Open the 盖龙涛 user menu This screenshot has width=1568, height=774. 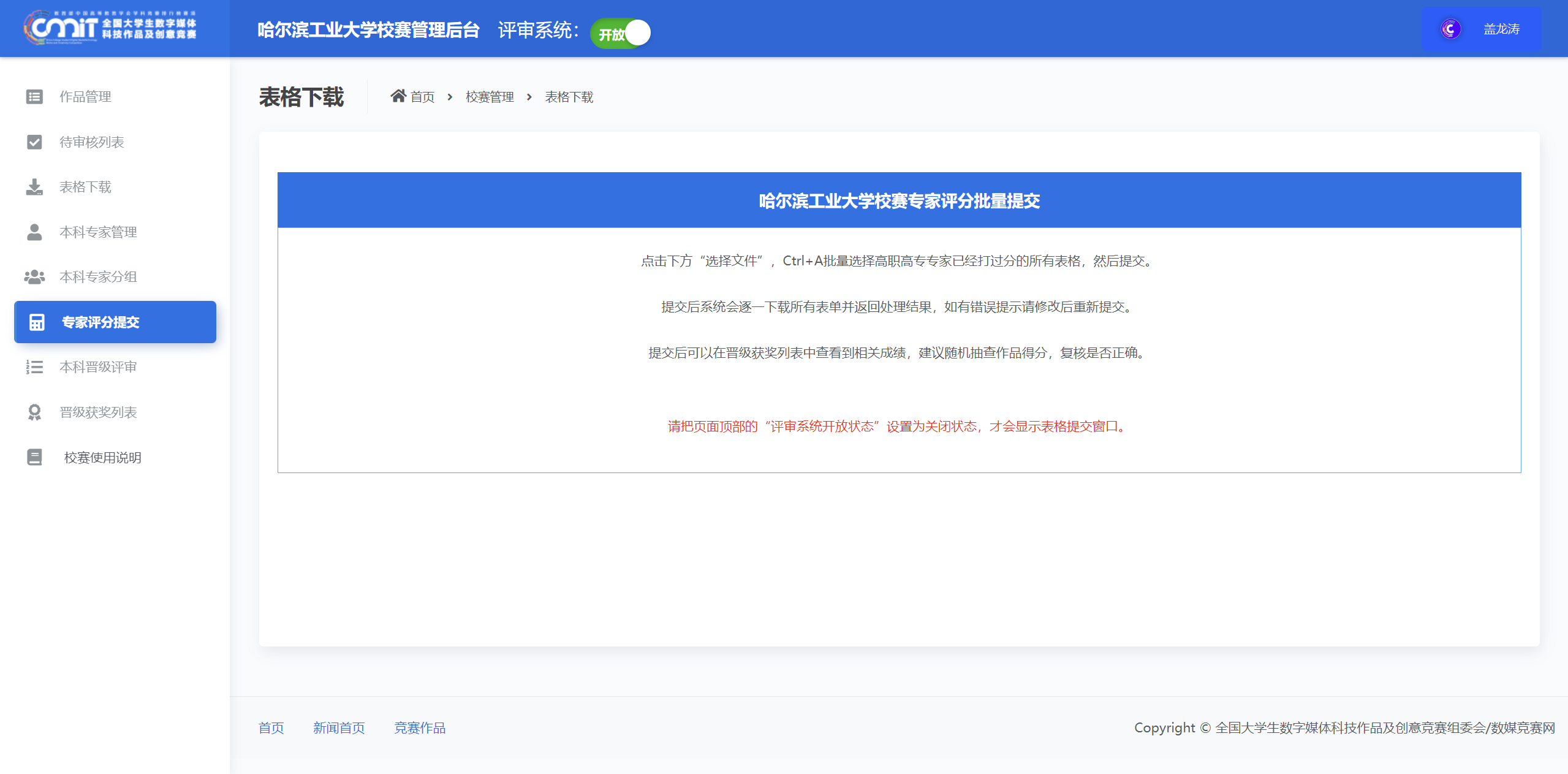1481,29
